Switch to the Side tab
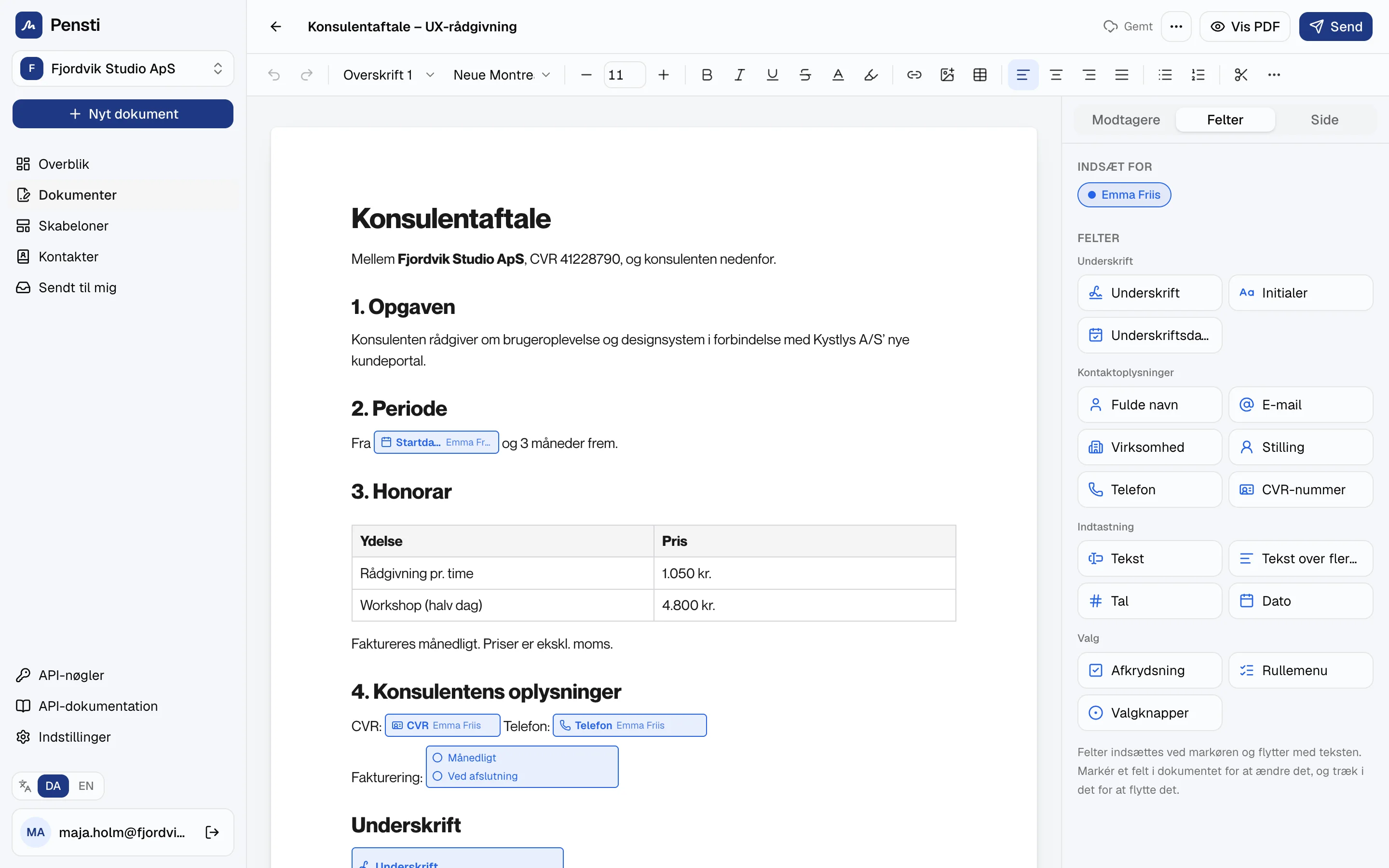Viewport: 1389px width, 868px height. tap(1324, 120)
